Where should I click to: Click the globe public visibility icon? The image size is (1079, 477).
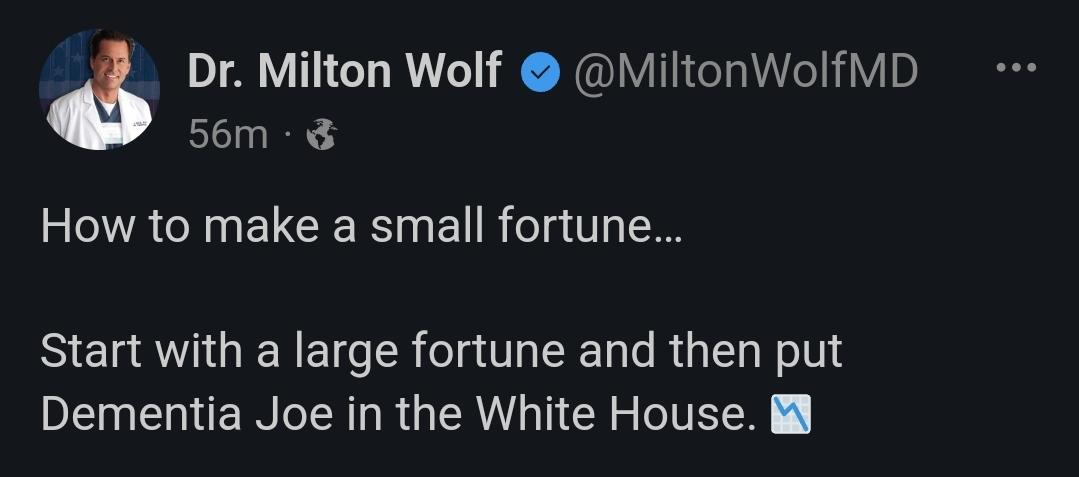pyautogui.click(x=321, y=134)
